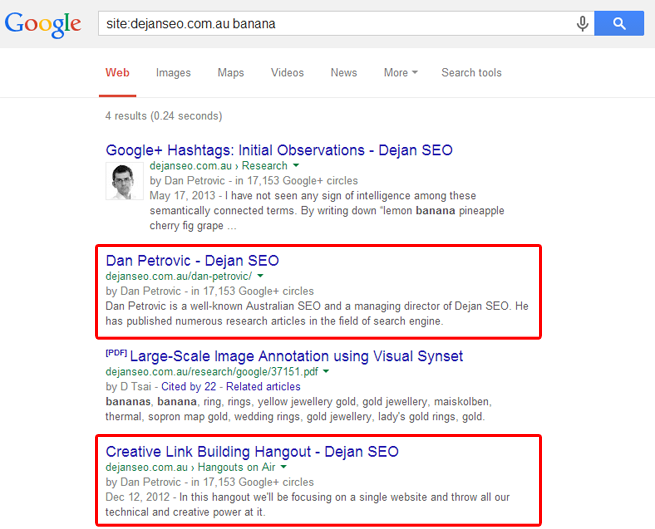The height and width of the screenshot is (529, 655).
Task: Open the Maps tab
Action: pos(231,73)
